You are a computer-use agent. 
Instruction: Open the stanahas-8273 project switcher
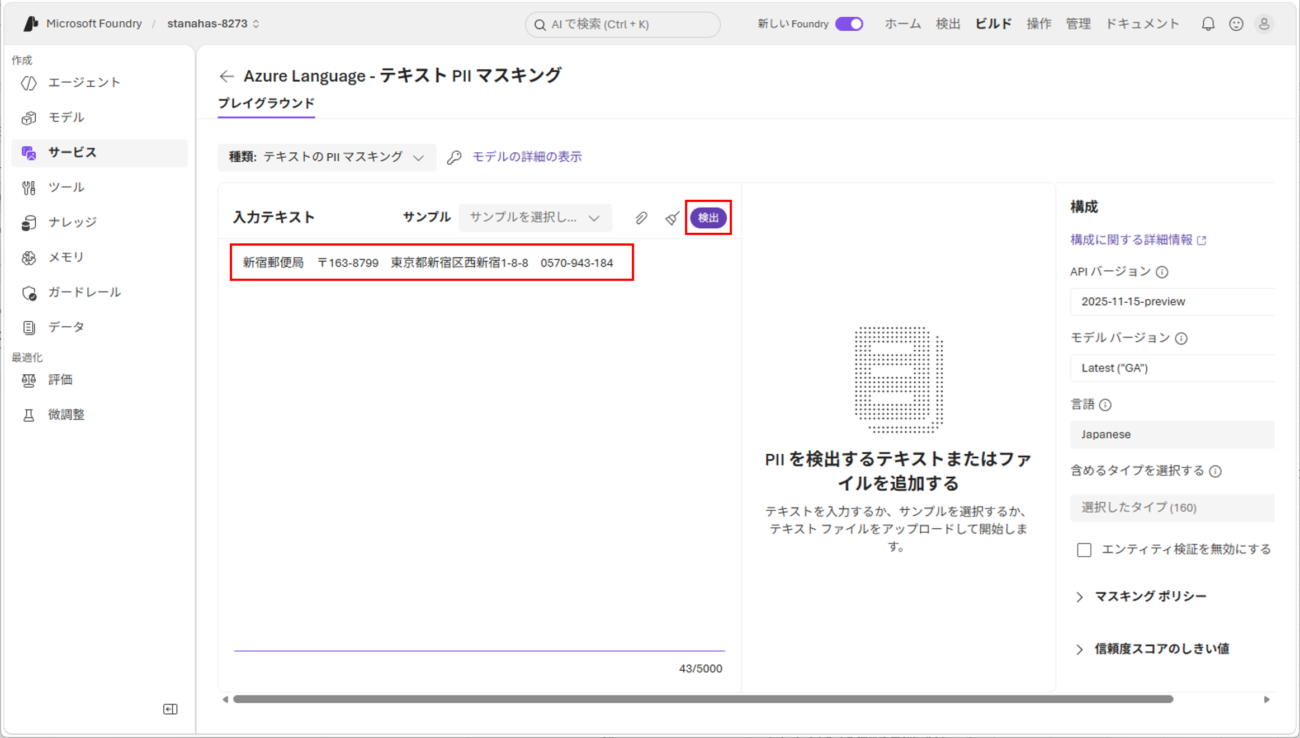coord(214,24)
